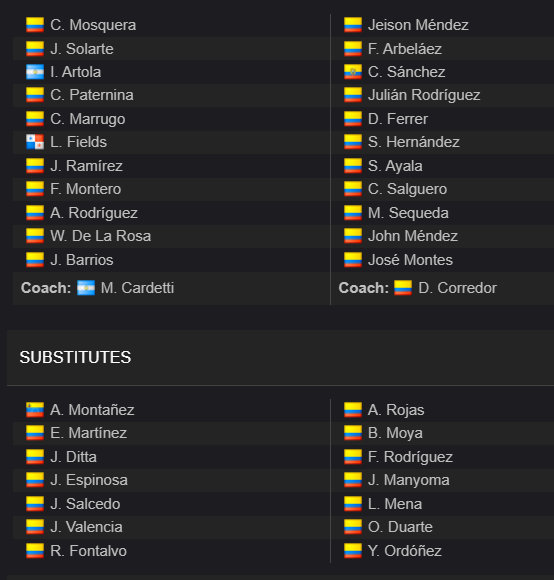
Task: Click the Venezuela flag beside A. Montañez
Action: 35,410
